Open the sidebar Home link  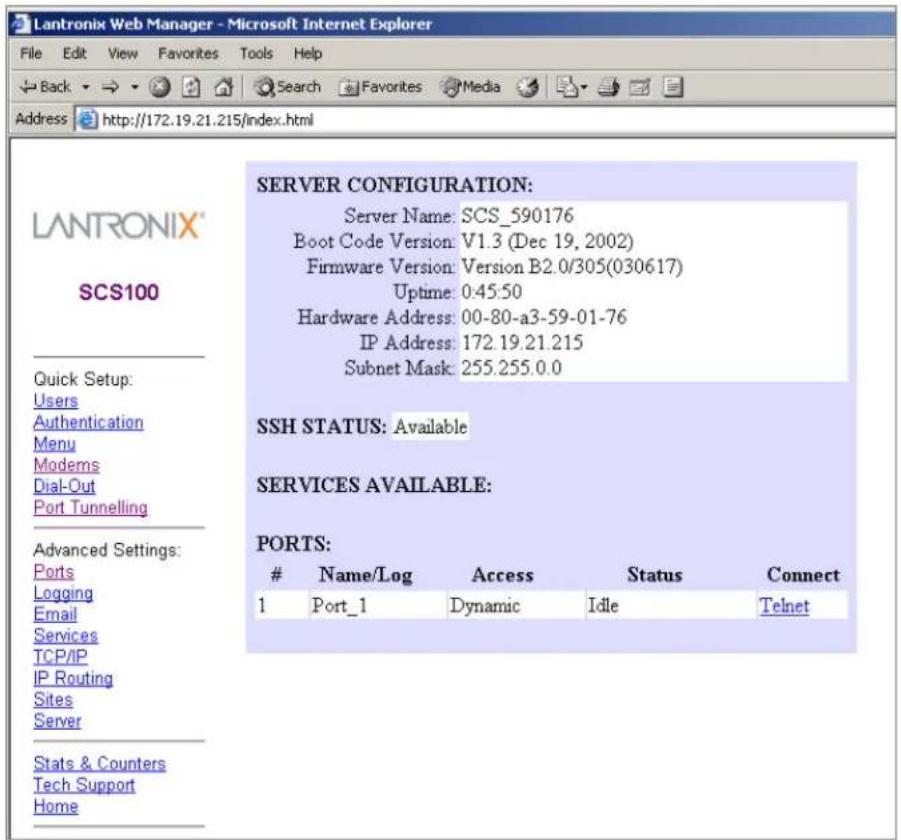coord(56,806)
